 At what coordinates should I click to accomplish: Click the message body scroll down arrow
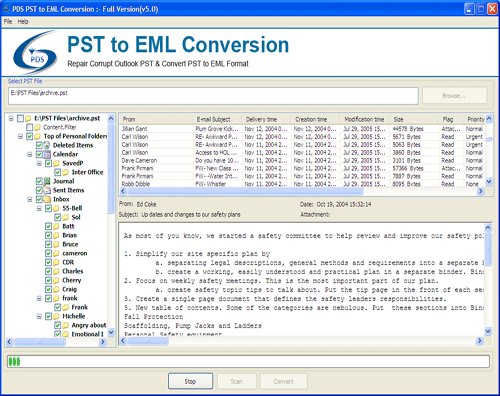point(488,331)
